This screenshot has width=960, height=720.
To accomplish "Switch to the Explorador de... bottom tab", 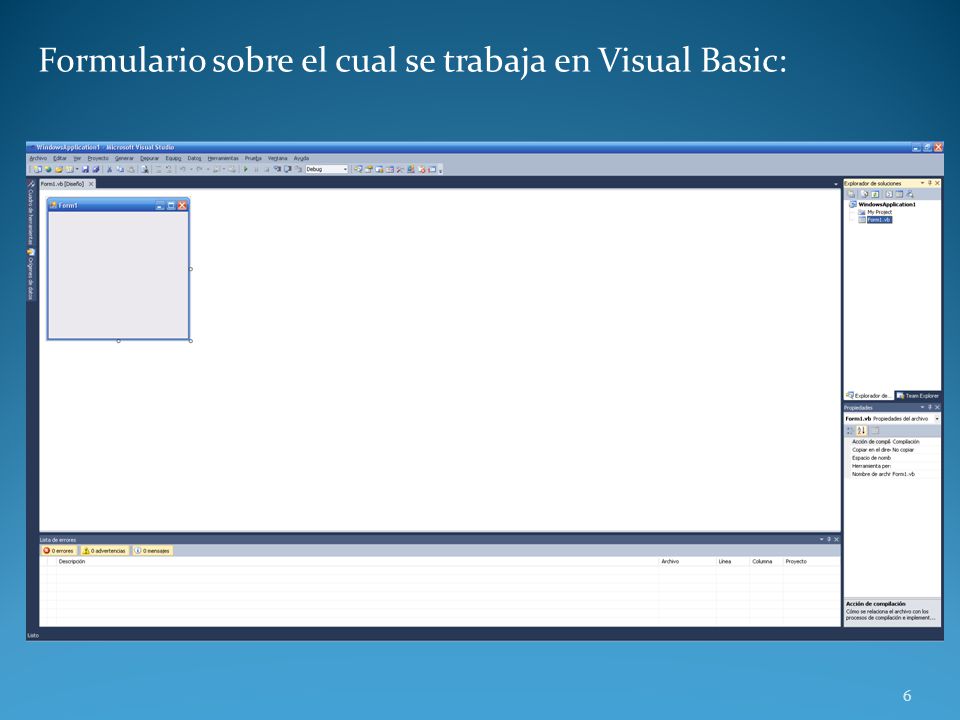I will click(x=869, y=396).
